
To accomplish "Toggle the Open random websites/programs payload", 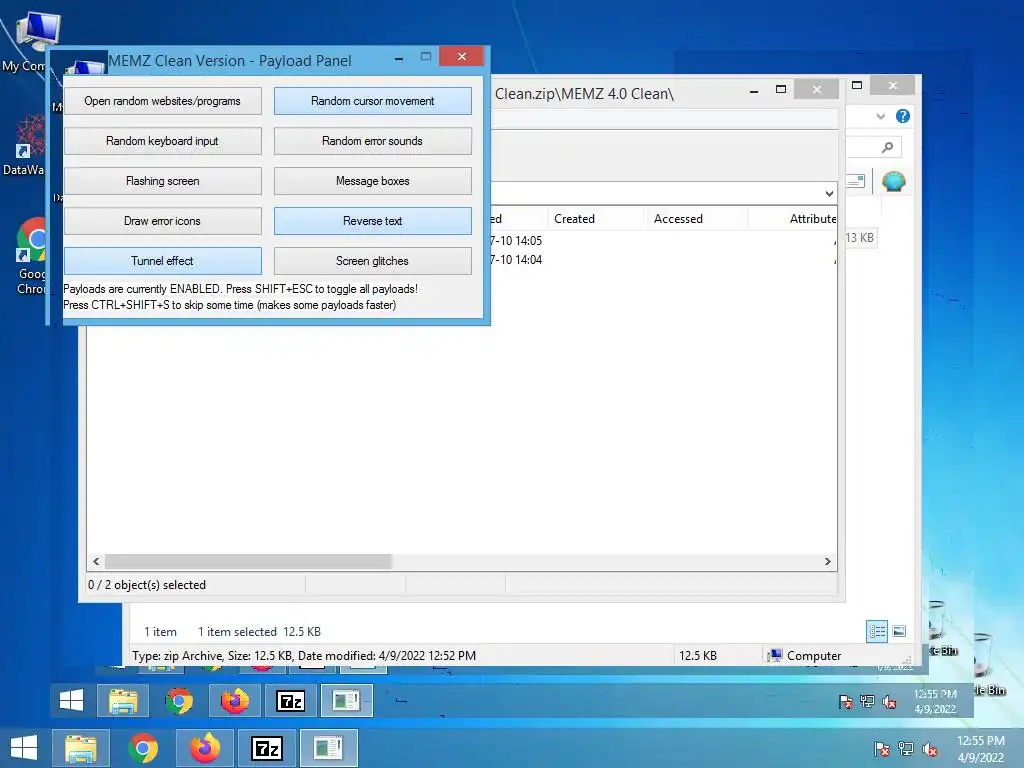I will pos(163,101).
